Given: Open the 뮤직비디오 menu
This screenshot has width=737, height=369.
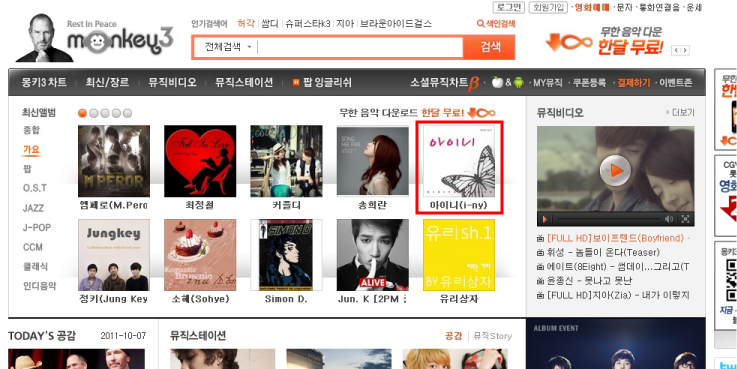Looking at the screenshot, I should [172, 83].
